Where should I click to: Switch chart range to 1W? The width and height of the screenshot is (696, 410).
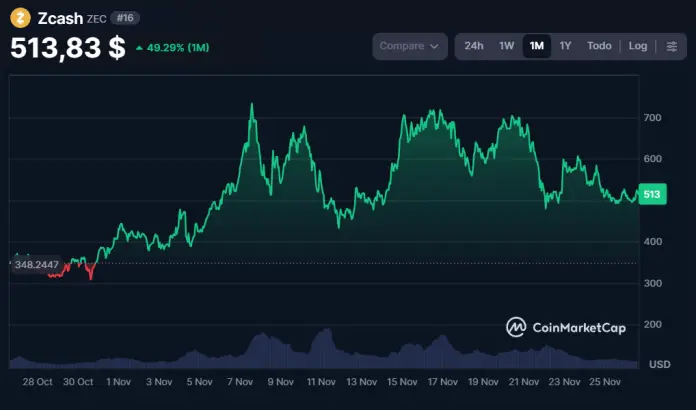(506, 46)
